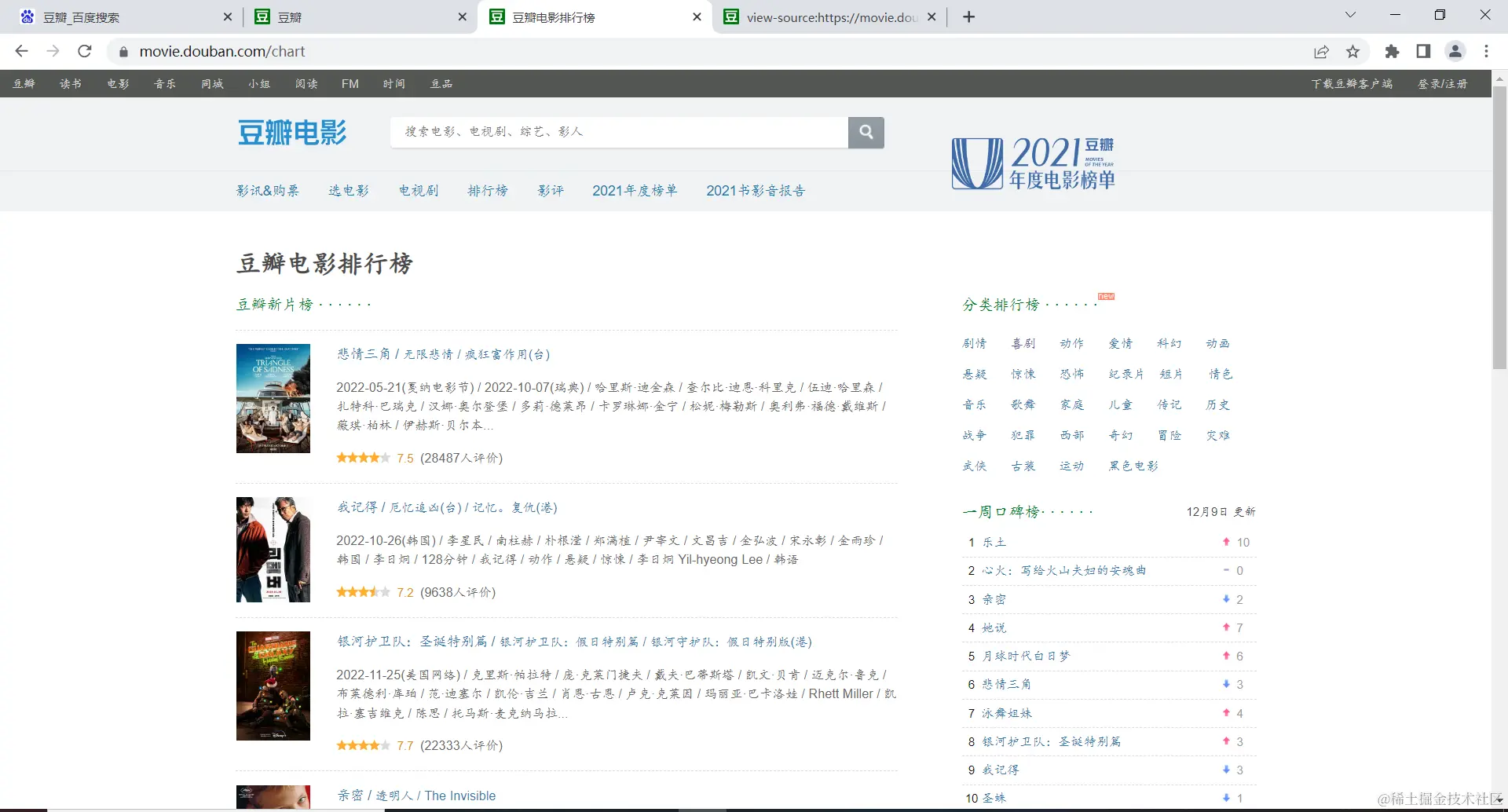Click the lock icon in the address bar
1508x812 pixels.
pyautogui.click(x=123, y=52)
